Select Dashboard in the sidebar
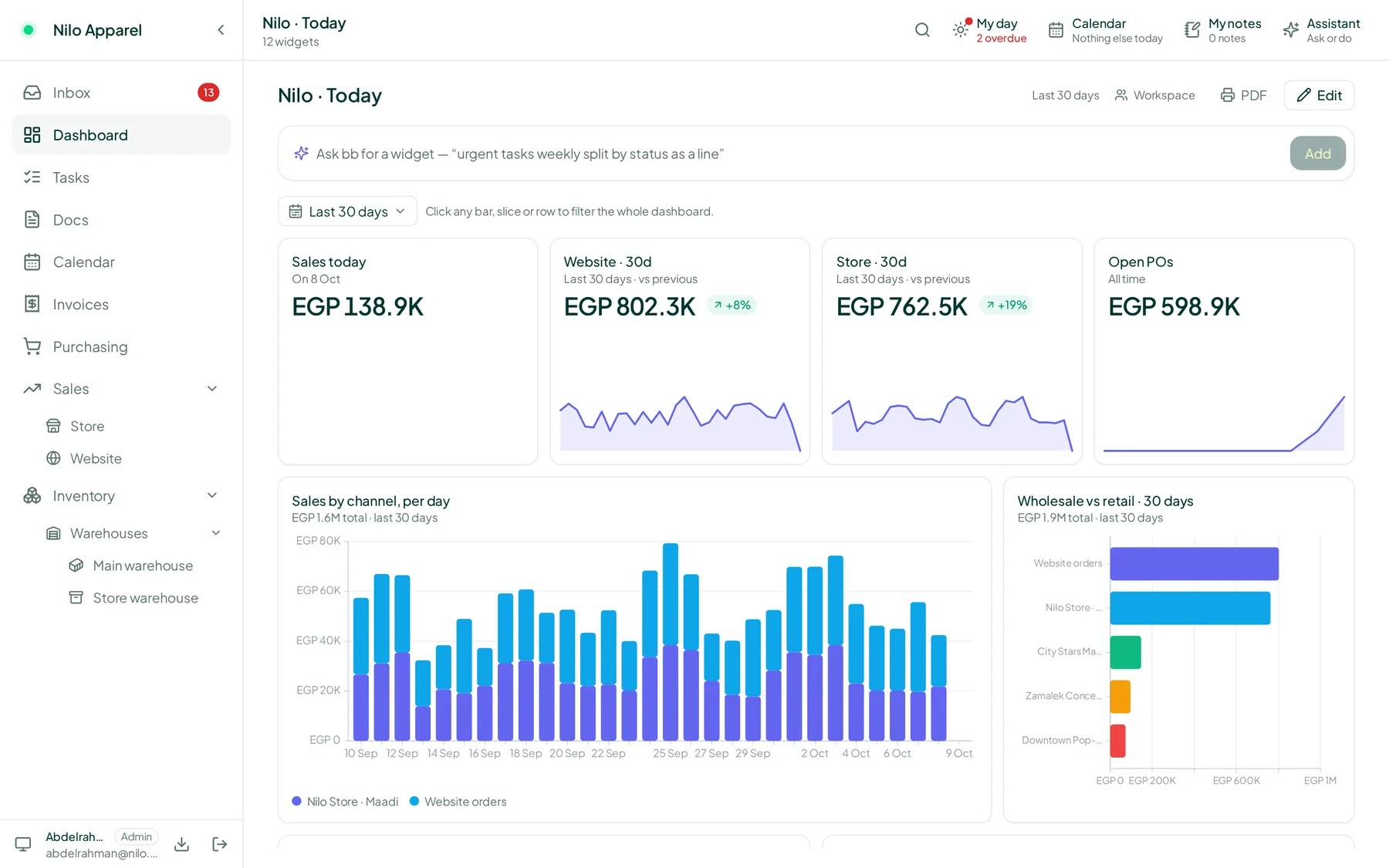Image resolution: width=1389 pixels, height=868 pixels. [121, 135]
